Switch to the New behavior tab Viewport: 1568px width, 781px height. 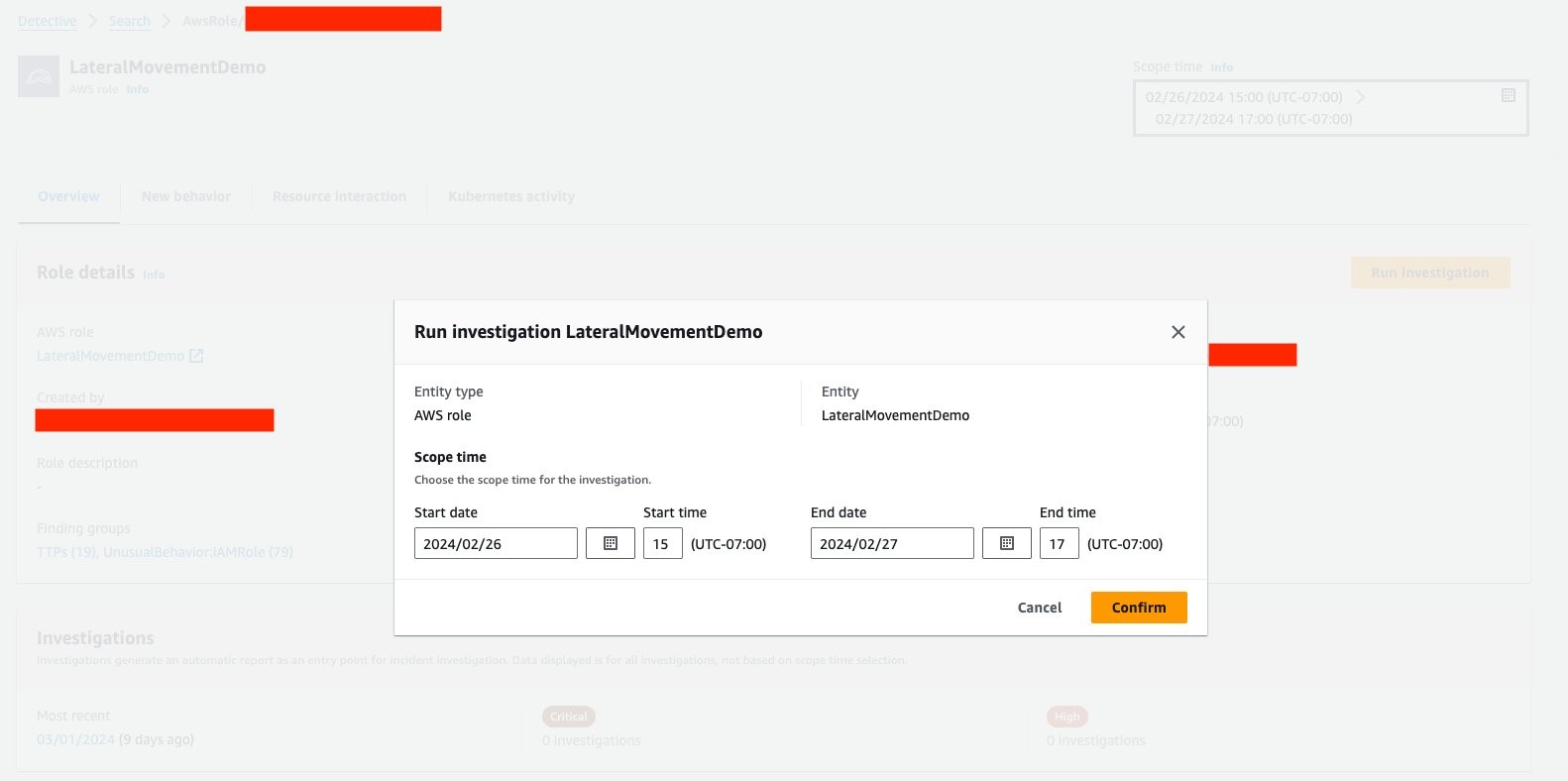(x=186, y=196)
